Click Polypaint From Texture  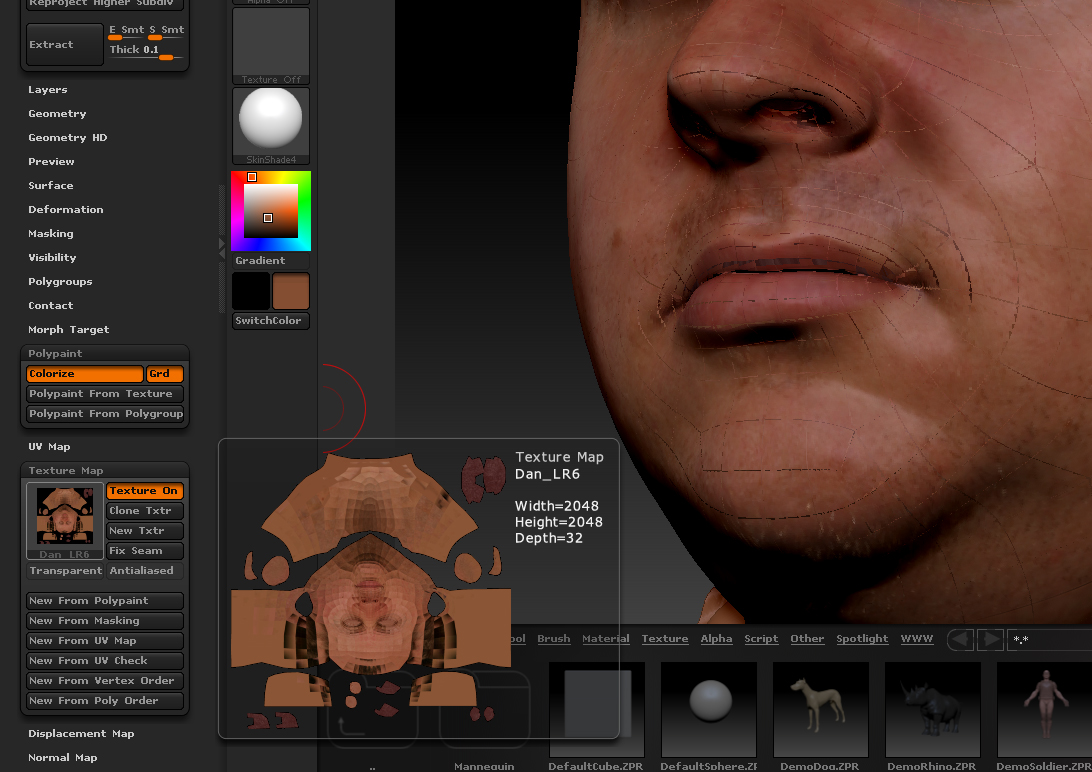pos(105,394)
